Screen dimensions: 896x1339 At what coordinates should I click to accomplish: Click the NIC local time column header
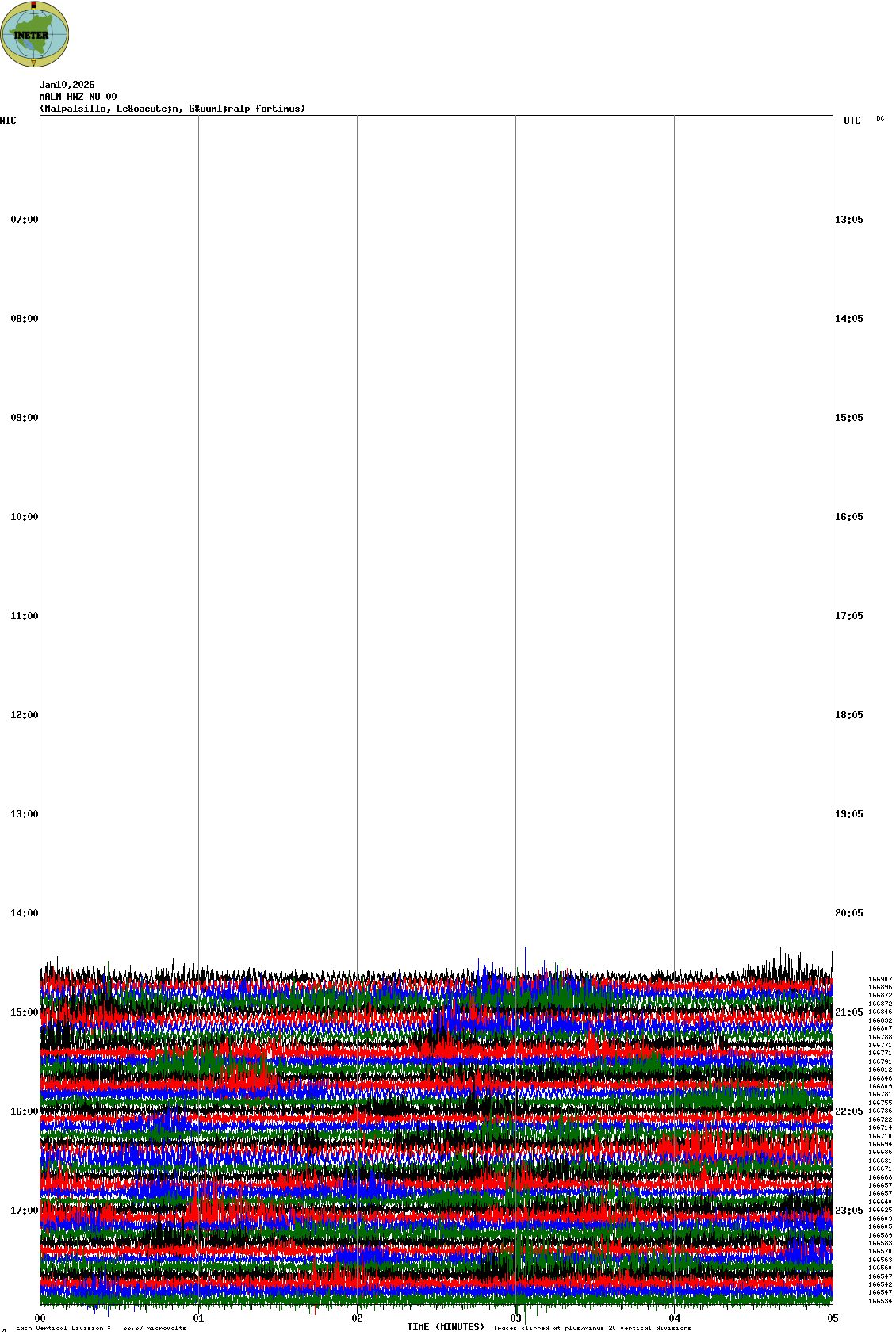coord(8,121)
